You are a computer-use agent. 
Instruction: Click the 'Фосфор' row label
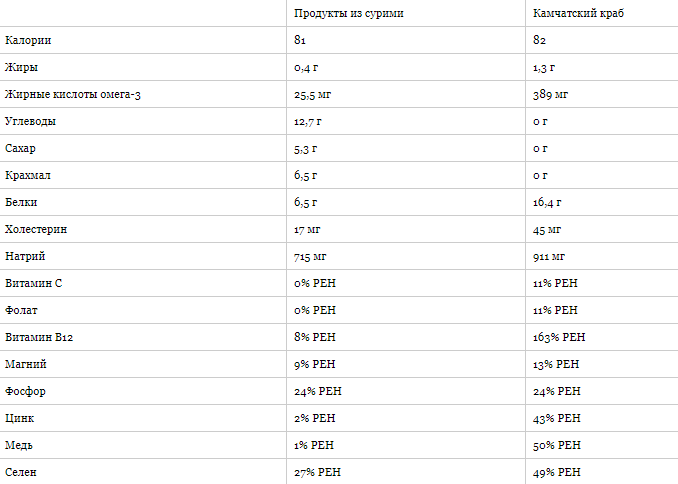pos(25,392)
